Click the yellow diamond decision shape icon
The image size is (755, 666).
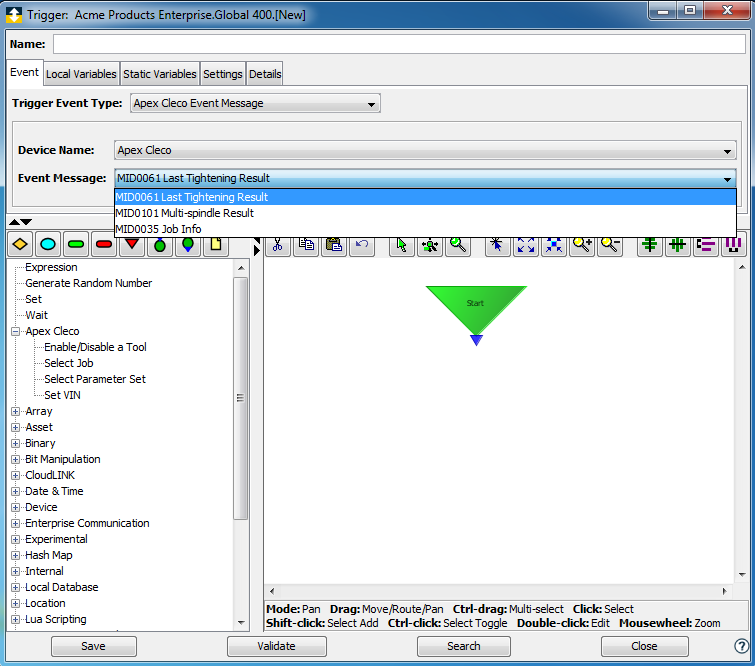pos(20,245)
